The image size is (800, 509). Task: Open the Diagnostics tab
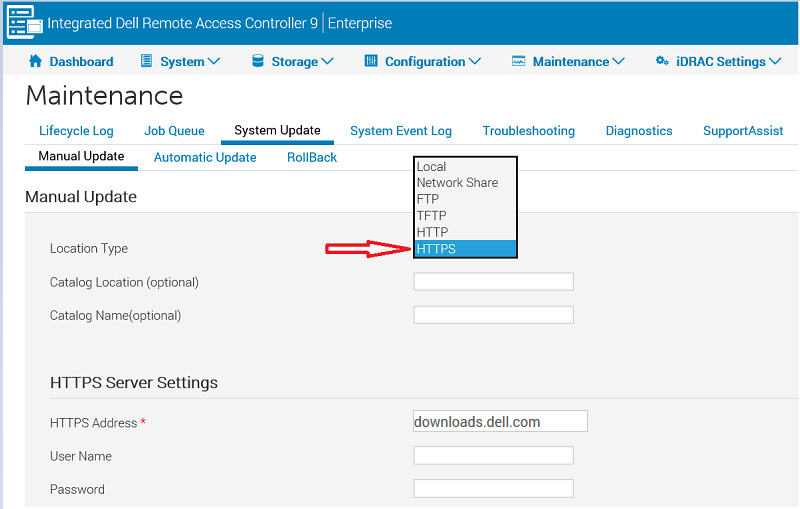639,131
